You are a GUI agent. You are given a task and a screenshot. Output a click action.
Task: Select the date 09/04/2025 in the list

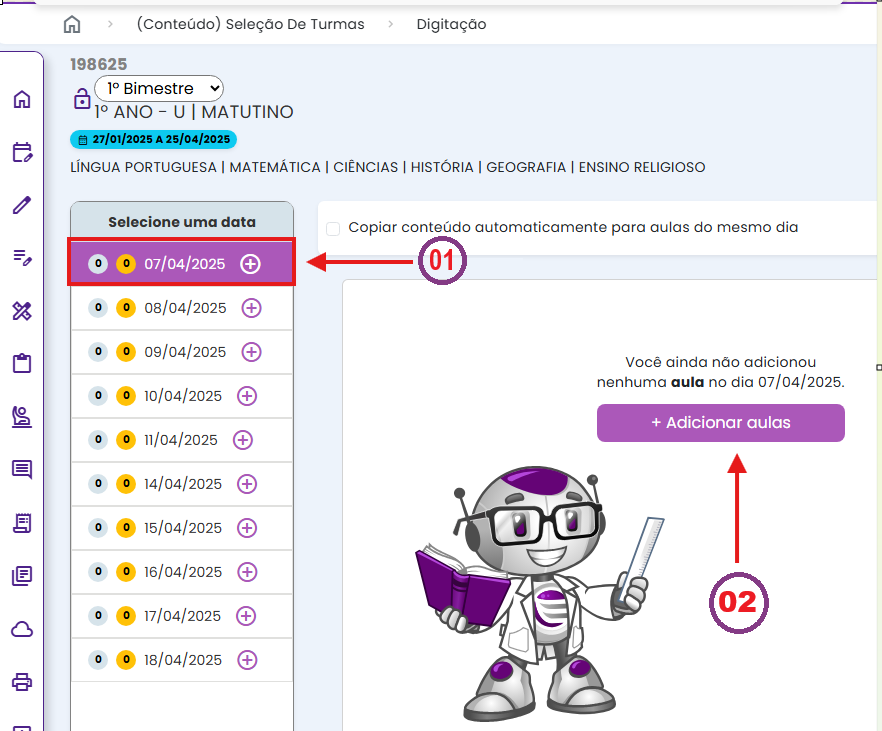pyautogui.click(x=185, y=352)
